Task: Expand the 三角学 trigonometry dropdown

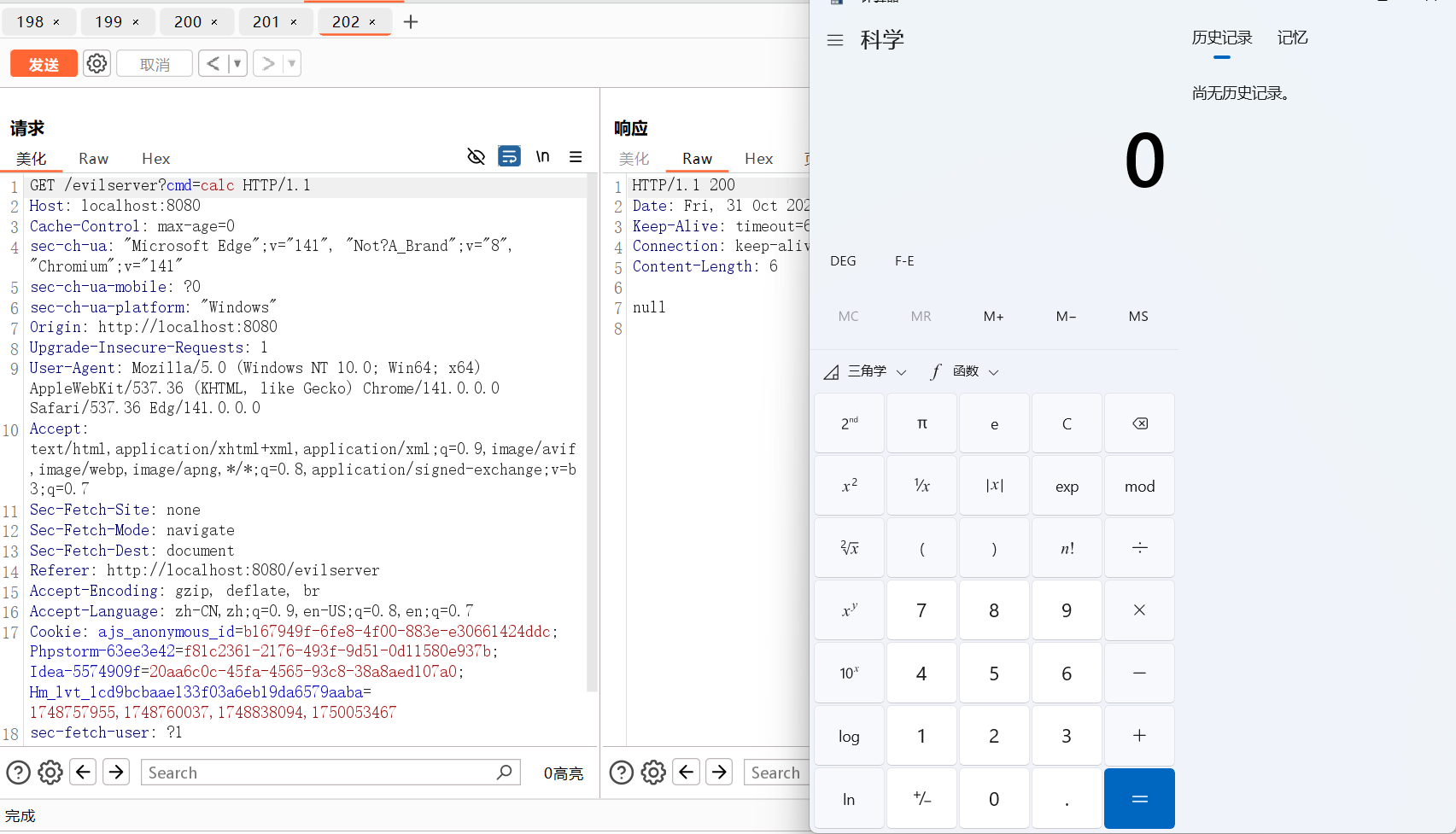Action: click(865, 371)
